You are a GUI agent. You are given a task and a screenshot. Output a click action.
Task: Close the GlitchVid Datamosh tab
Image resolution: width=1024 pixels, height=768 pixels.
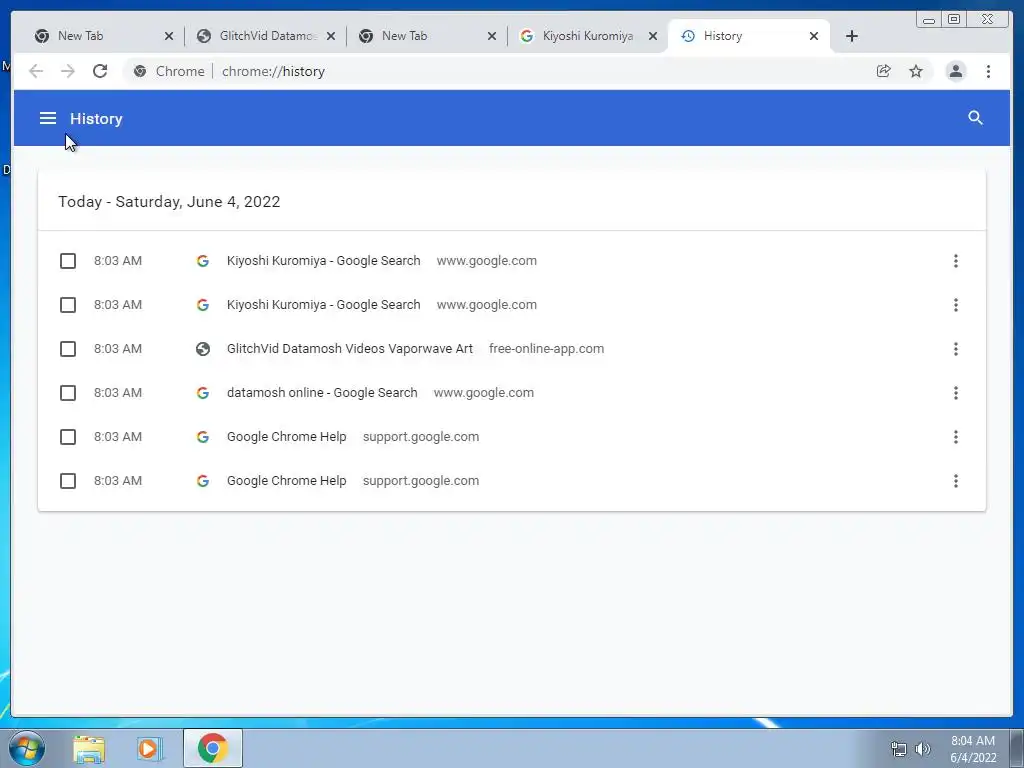[330, 36]
